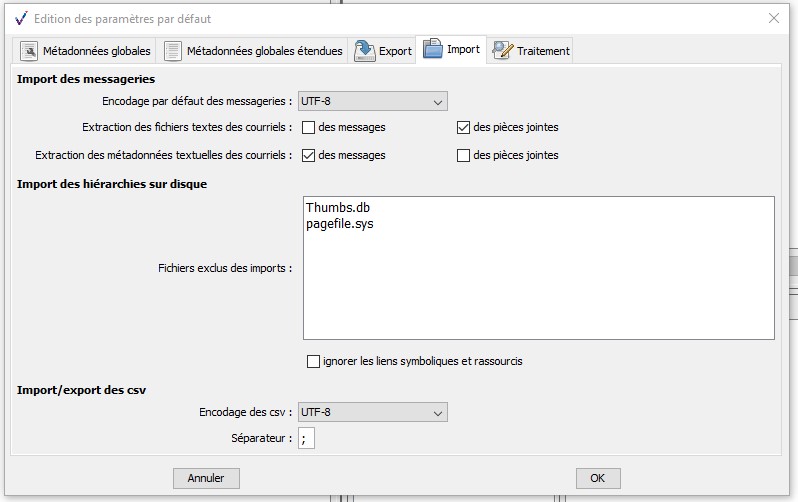Screen dimensions: 798x502
Task: Enable text file extraction for messages
Action: 308,127
